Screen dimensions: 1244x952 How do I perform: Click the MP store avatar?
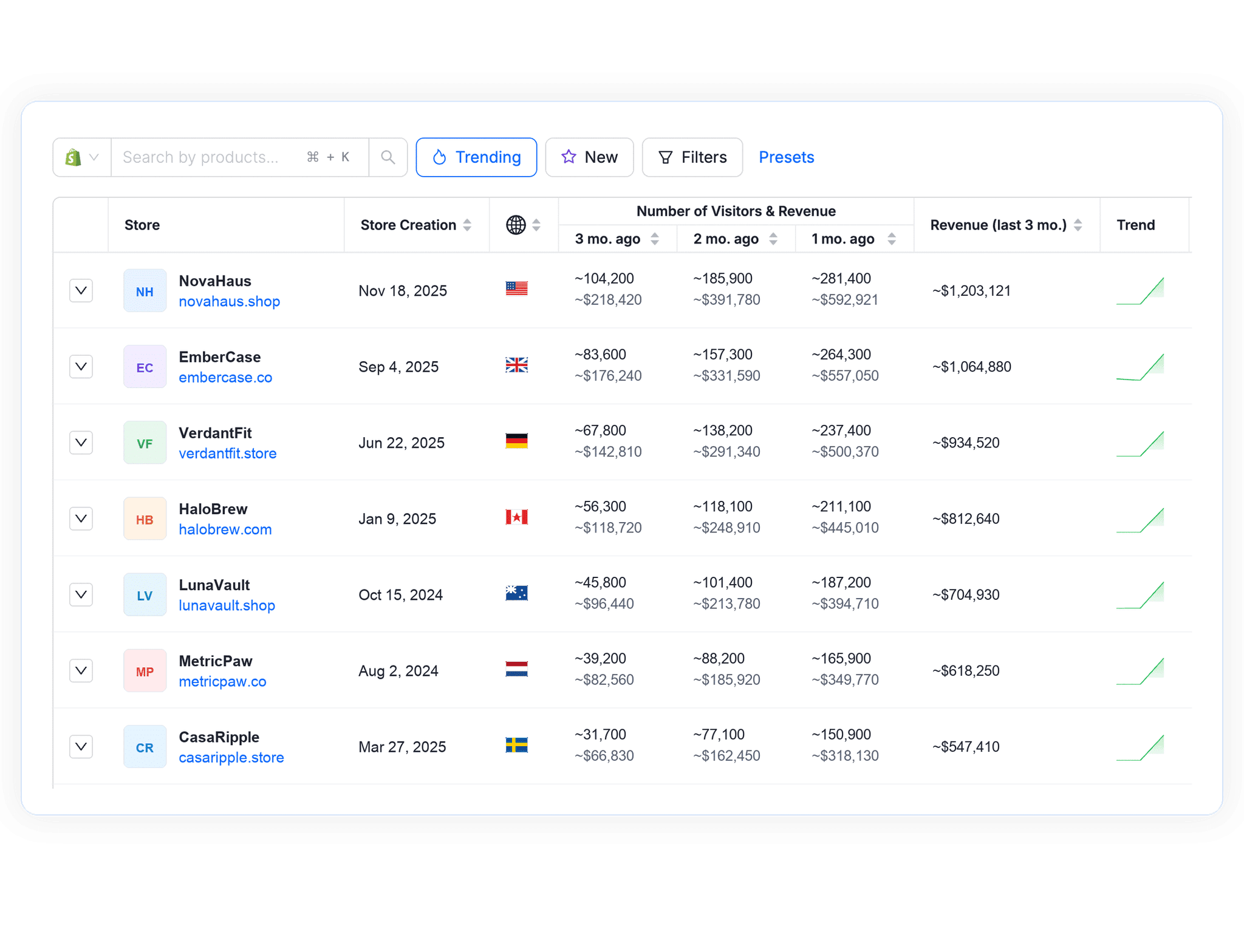(145, 671)
